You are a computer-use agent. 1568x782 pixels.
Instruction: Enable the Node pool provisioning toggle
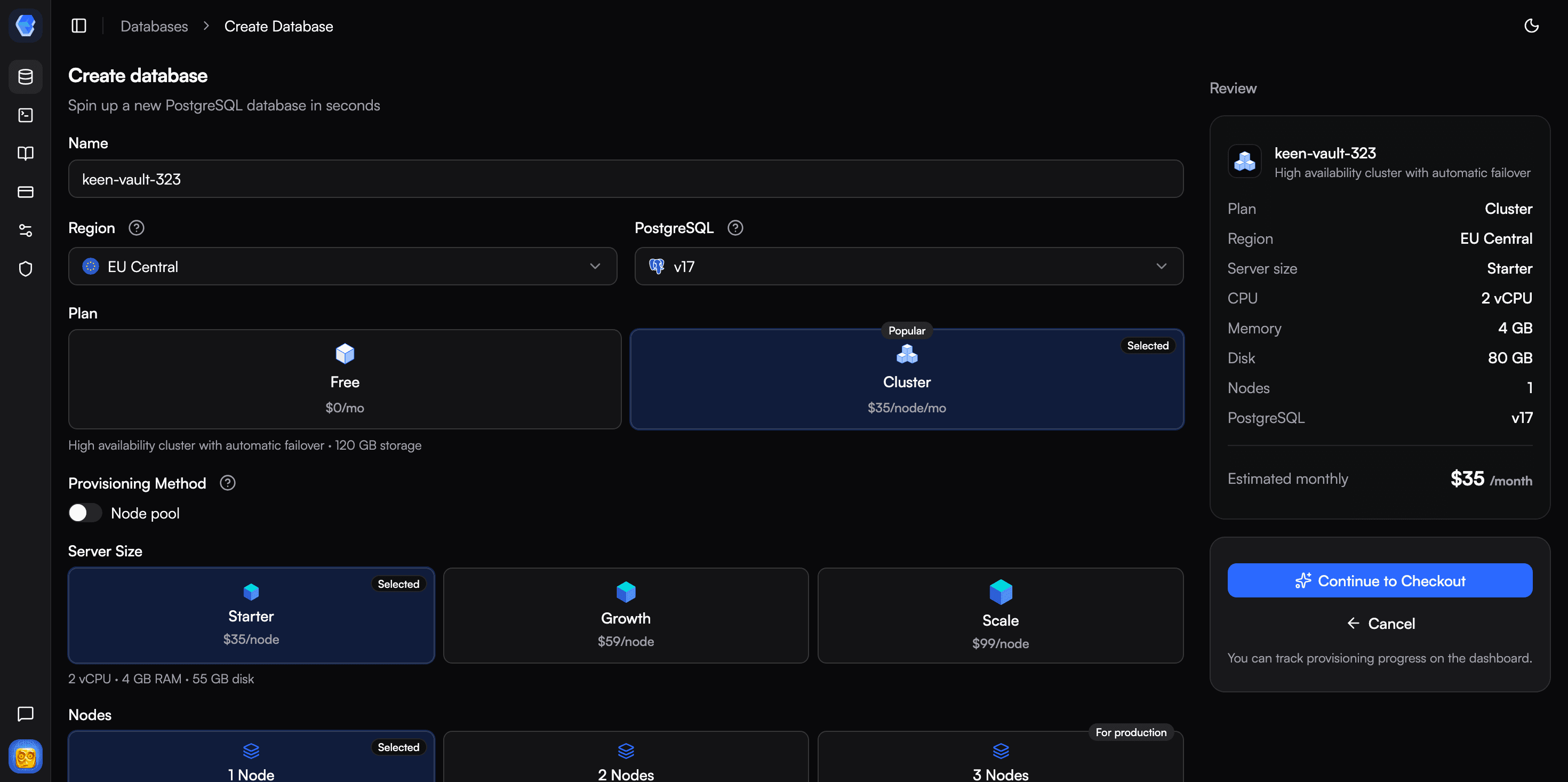coord(84,513)
